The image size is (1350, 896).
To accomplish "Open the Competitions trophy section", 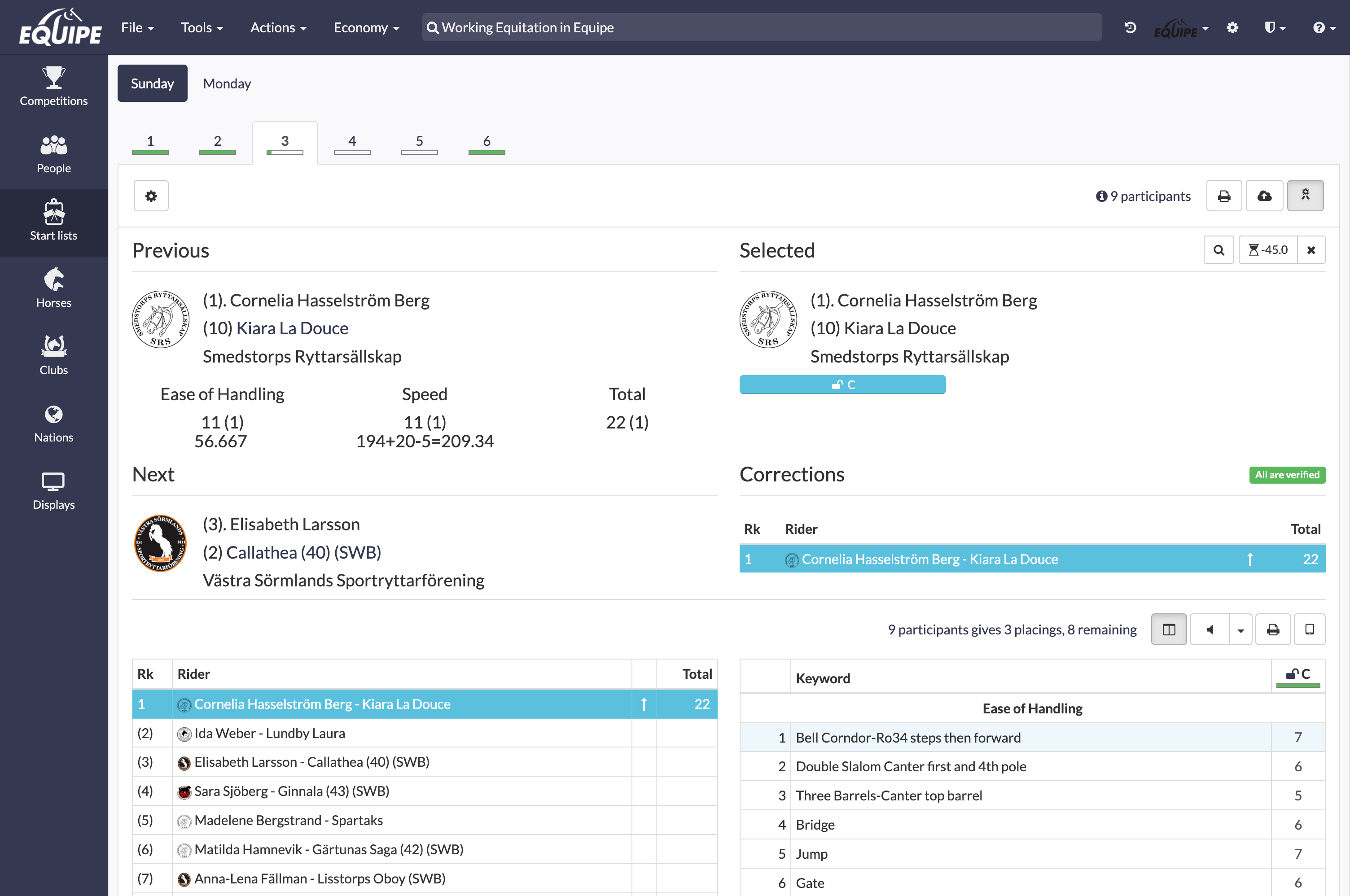I will click(54, 86).
